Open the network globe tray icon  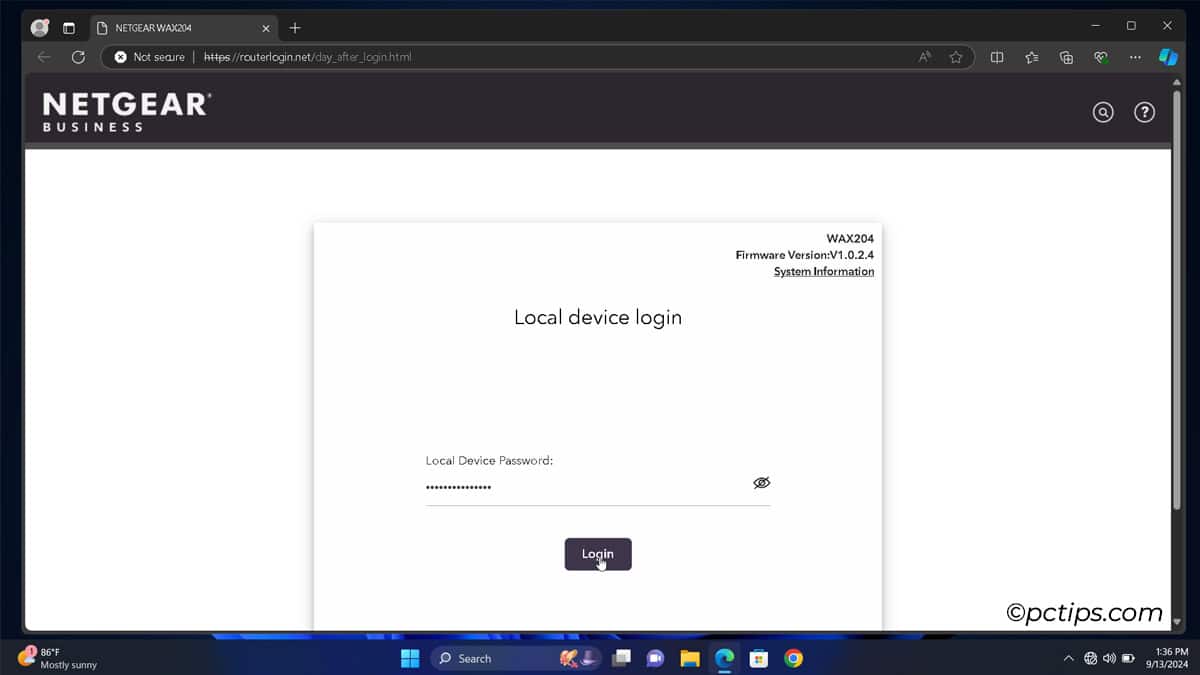click(1091, 658)
